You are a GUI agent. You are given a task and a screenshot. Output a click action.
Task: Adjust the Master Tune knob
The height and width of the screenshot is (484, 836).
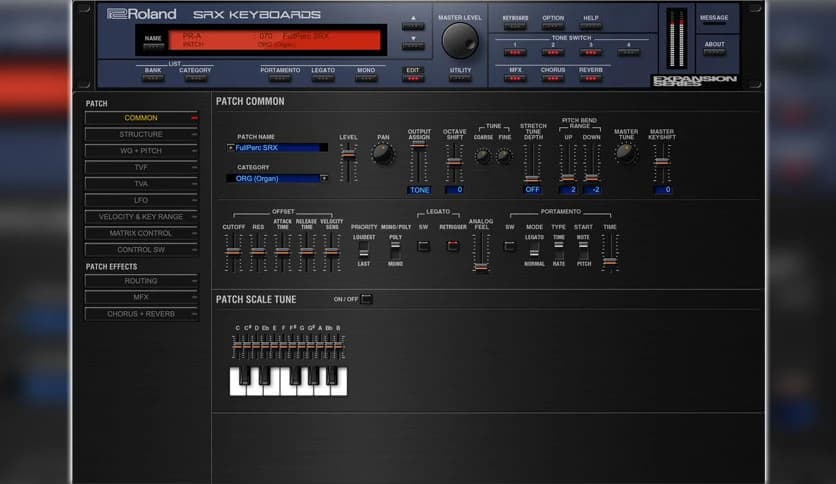(x=625, y=154)
